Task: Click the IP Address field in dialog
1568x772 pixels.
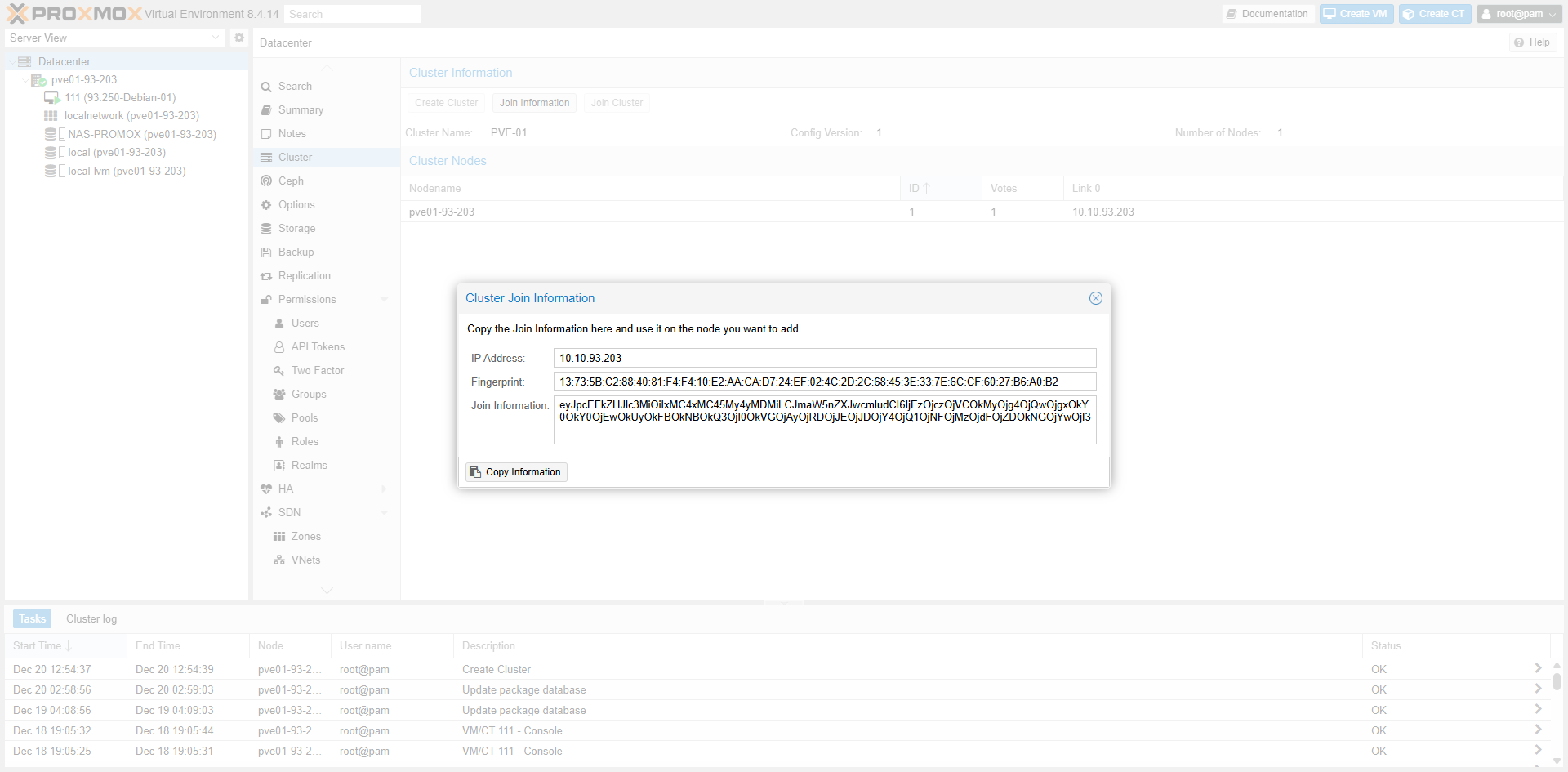Action: point(824,358)
